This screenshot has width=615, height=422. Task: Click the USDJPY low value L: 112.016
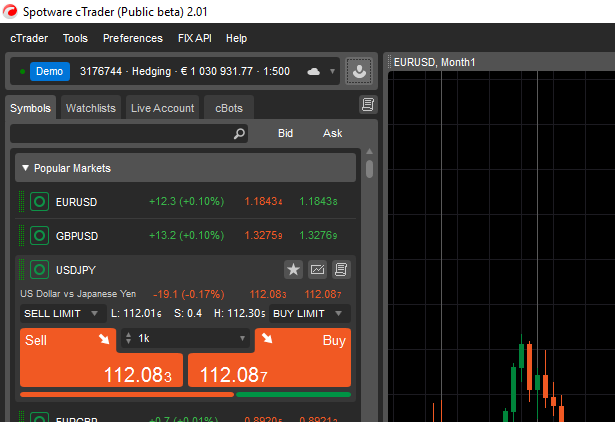click(x=136, y=313)
